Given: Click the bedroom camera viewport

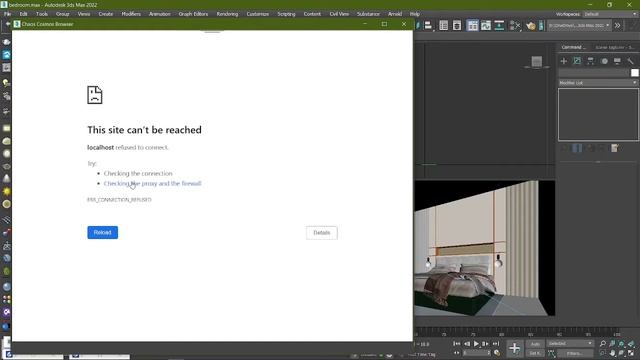Looking at the screenshot, I should [484, 248].
